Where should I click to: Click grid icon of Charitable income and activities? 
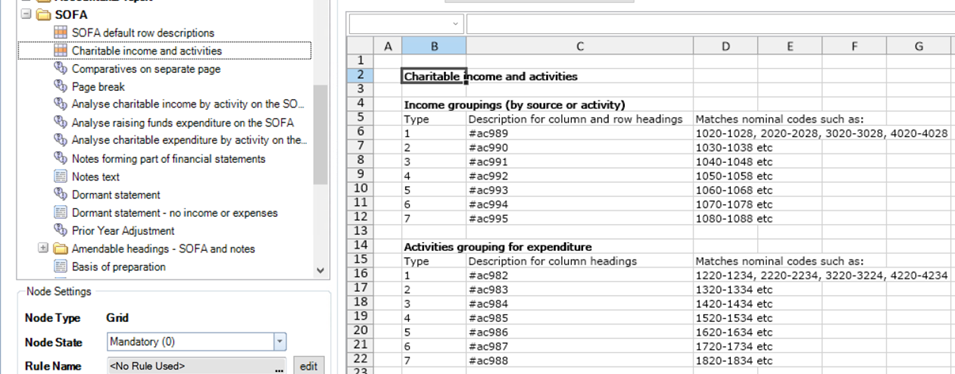(x=60, y=51)
